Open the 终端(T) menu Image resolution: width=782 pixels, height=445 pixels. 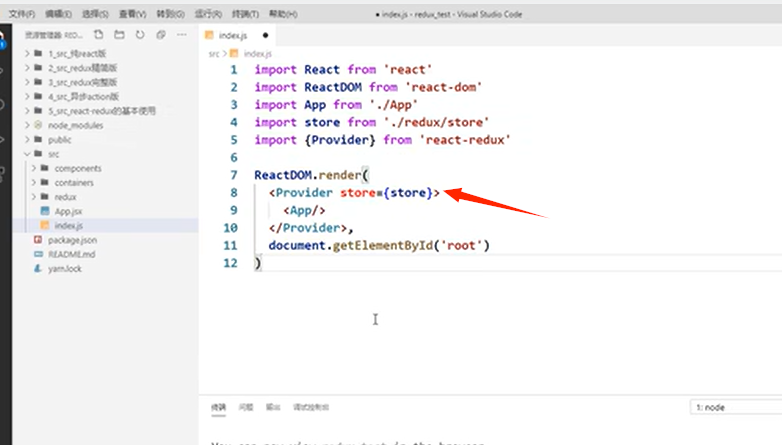(245, 14)
